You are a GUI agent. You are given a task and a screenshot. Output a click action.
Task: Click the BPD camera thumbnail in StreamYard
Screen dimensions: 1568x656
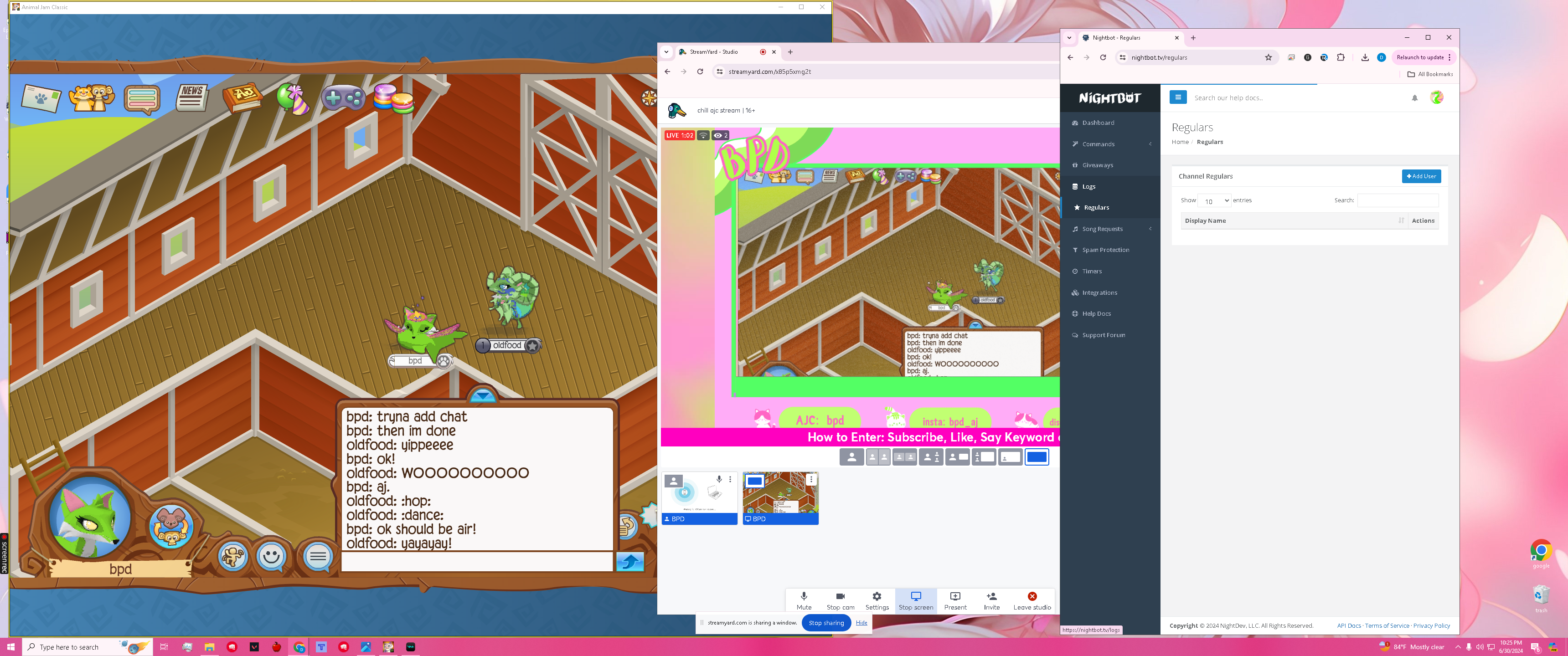(699, 498)
